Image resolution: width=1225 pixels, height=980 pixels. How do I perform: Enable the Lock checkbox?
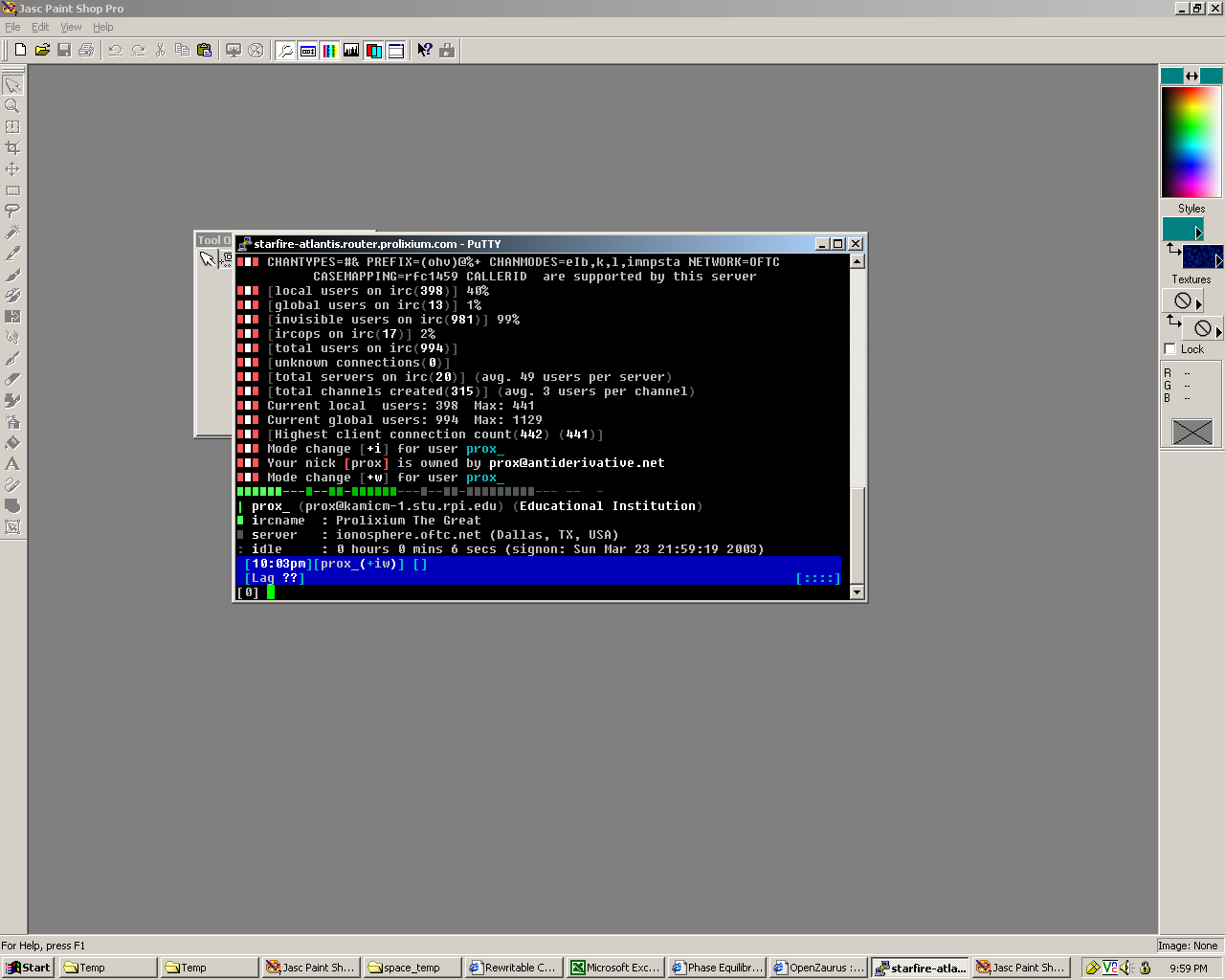[1169, 349]
